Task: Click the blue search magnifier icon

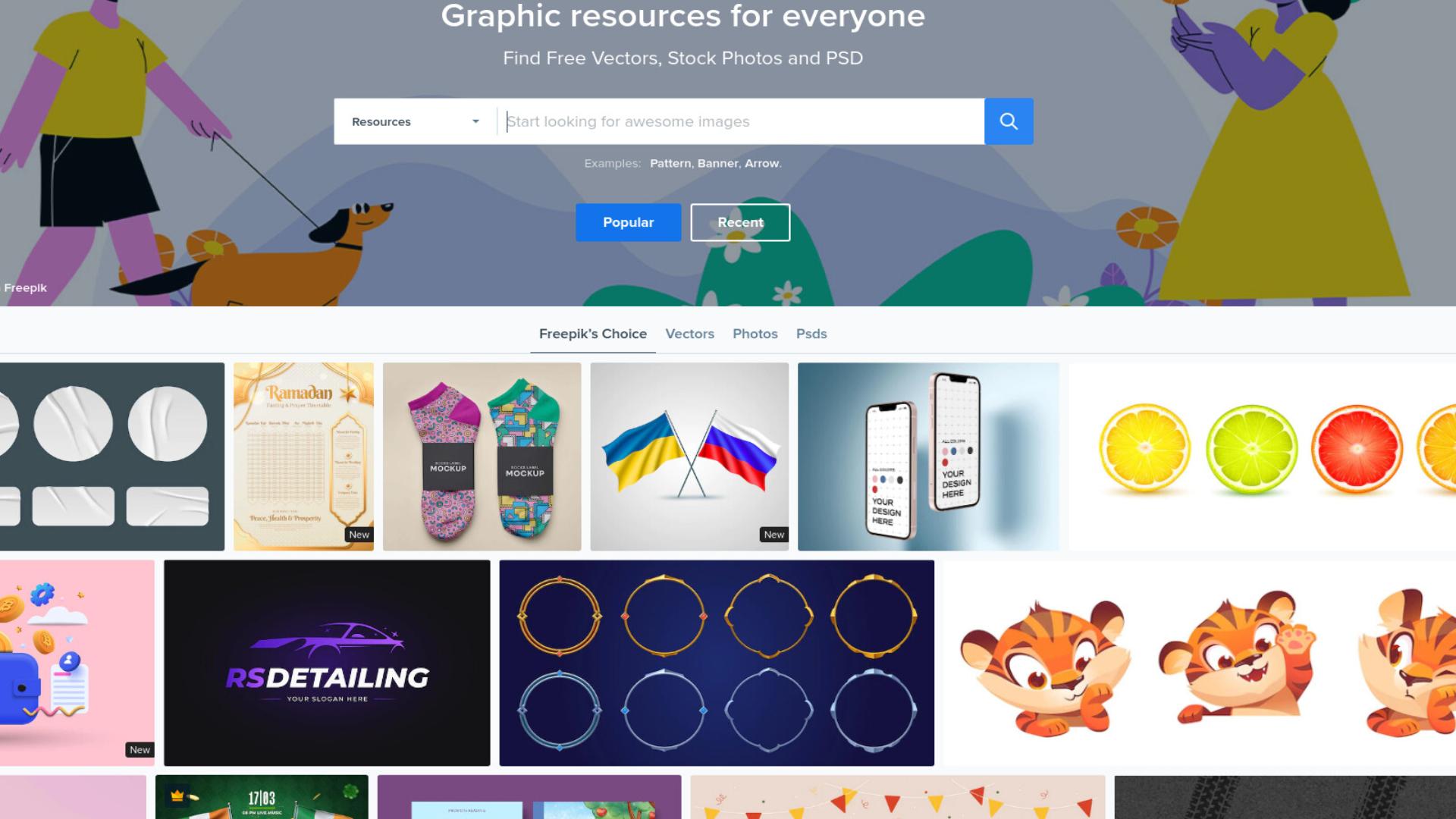Action: (1009, 121)
